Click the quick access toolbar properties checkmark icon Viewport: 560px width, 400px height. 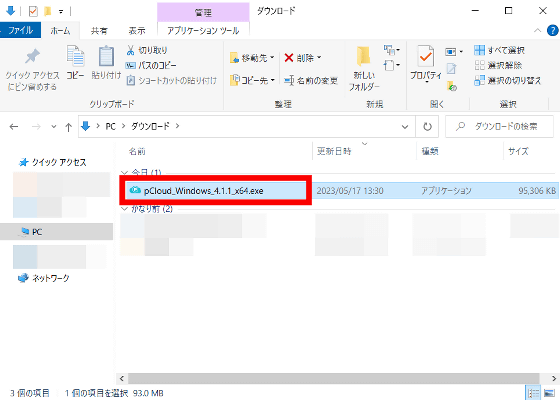[x=33, y=11]
